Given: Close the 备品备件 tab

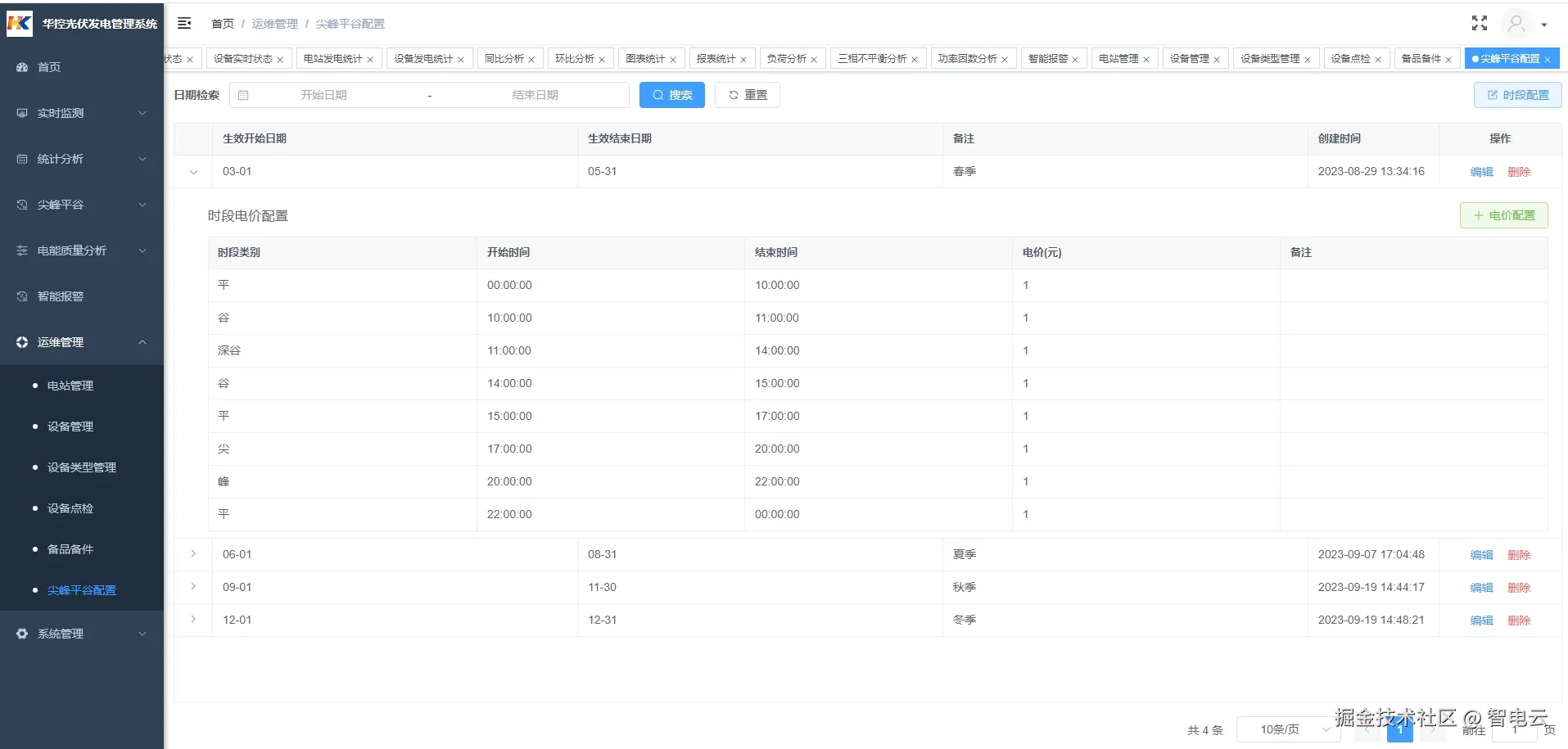Looking at the screenshot, I should click(x=1448, y=60).
